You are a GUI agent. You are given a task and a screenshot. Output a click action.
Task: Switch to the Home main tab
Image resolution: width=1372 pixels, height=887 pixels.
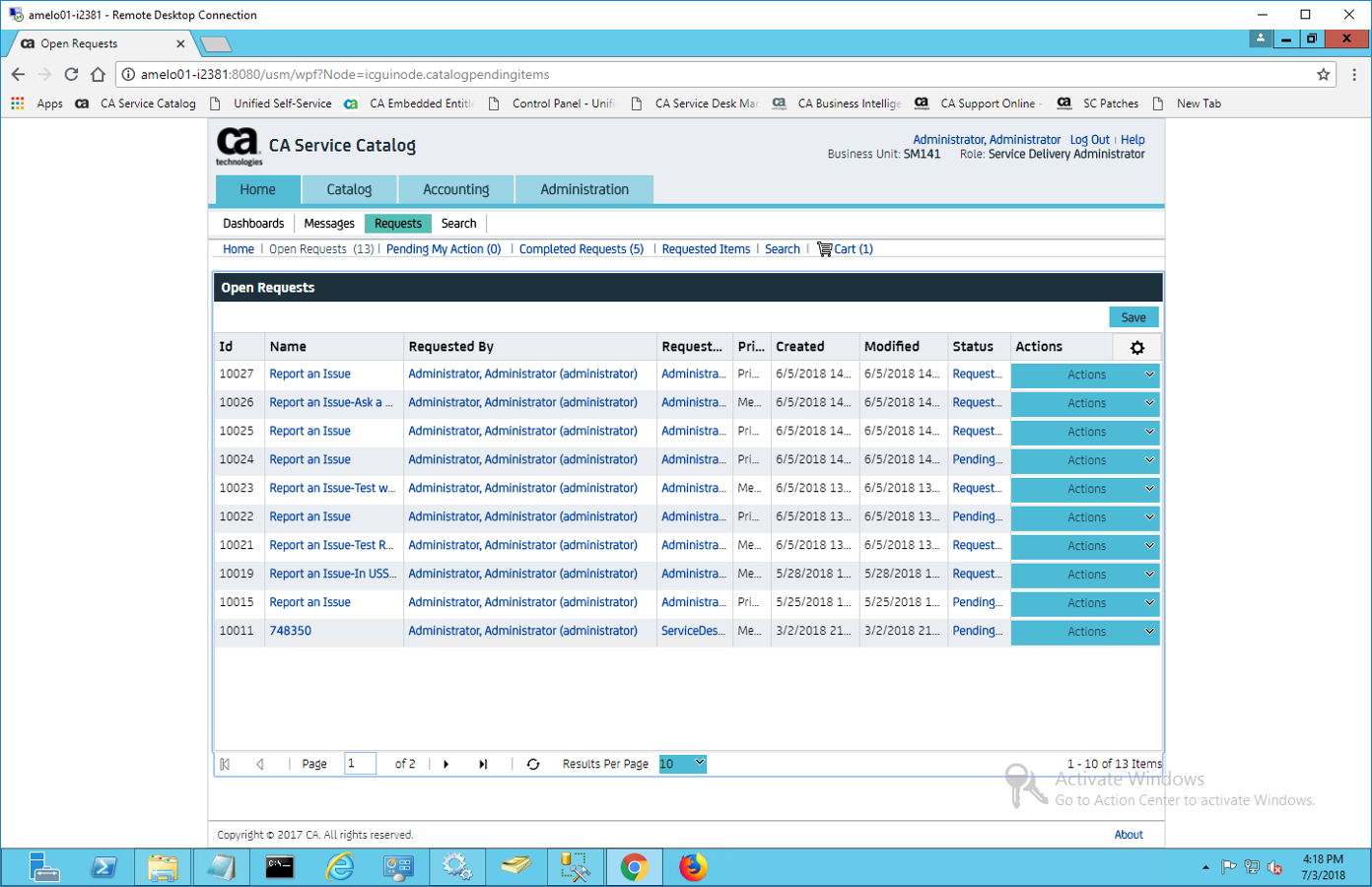coord(257,189)
